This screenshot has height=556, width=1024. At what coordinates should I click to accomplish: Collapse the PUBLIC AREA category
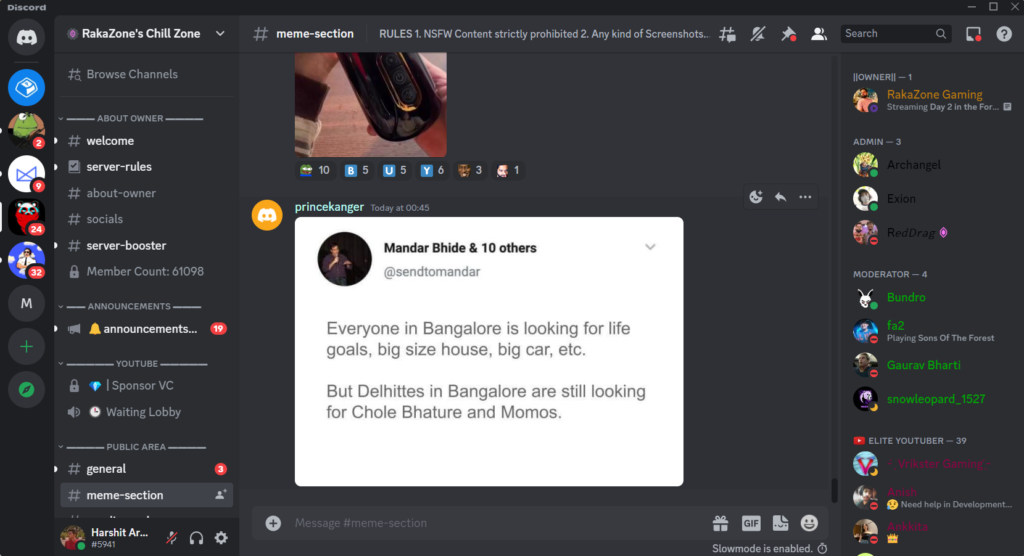point(136,447)
